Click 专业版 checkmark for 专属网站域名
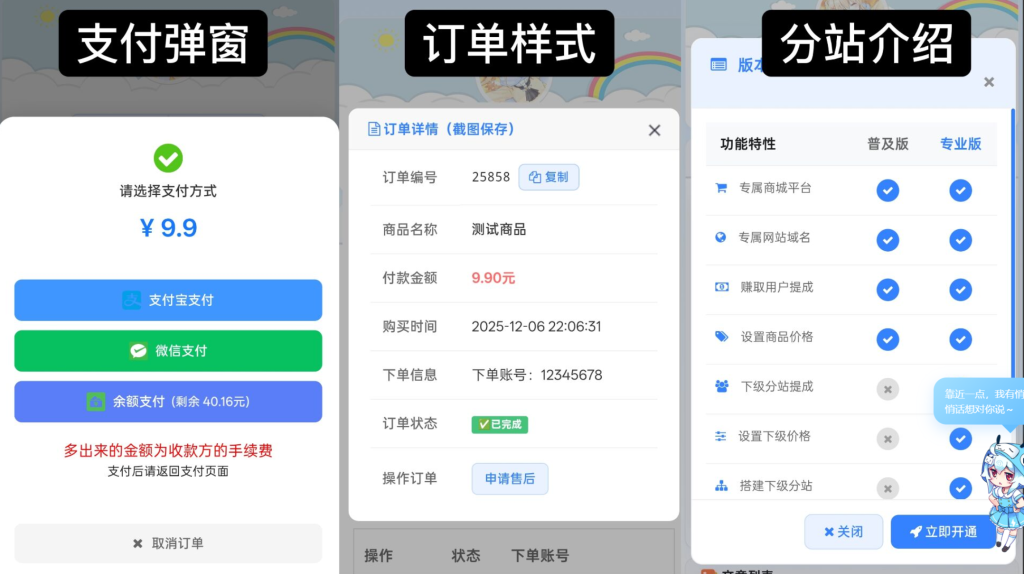1024x574 pixels. point(960,240)
